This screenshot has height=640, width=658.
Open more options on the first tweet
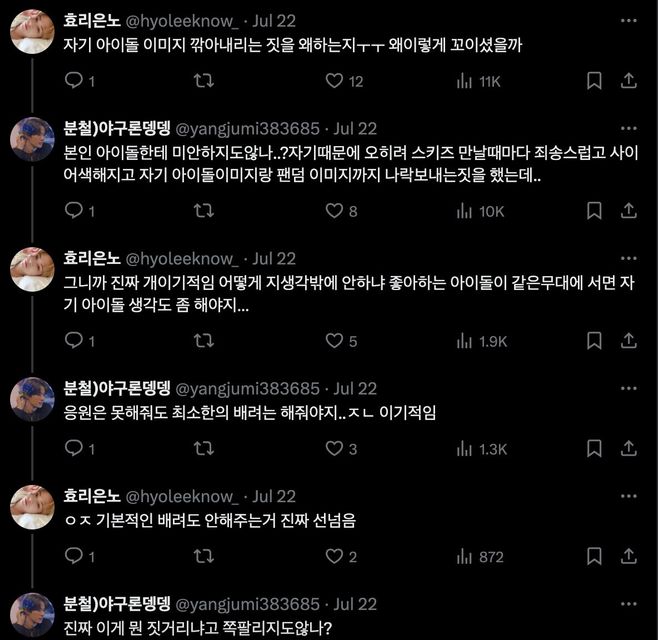point(628,19)
